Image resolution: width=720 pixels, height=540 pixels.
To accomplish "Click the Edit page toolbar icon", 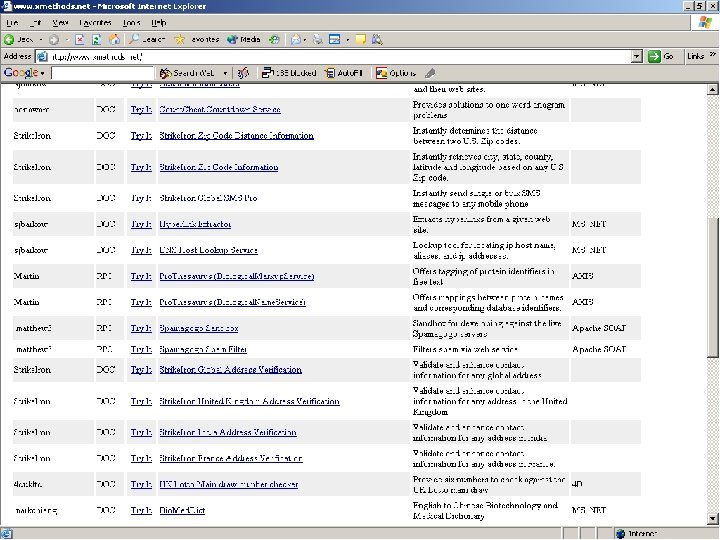I will click(335, 39).
